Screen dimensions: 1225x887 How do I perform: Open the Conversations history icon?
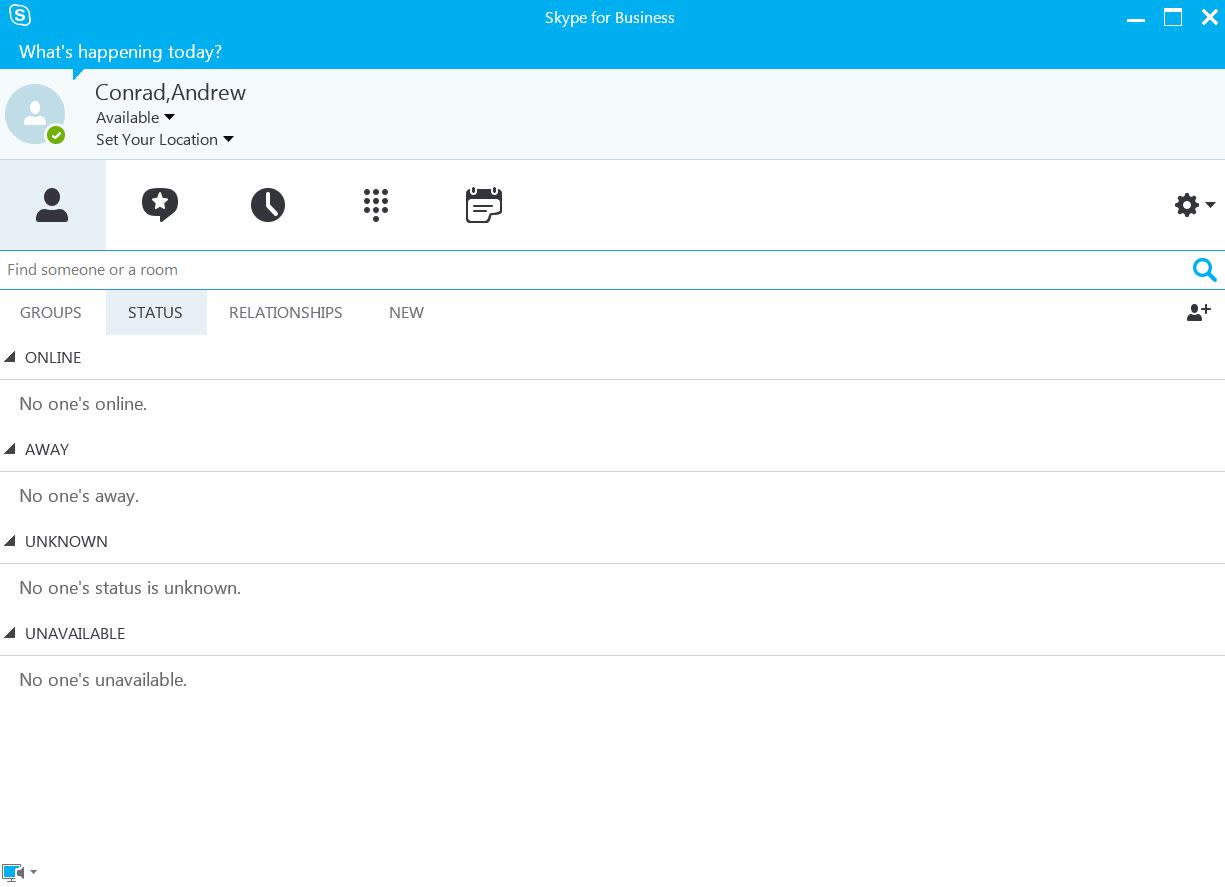coord(268,204)
